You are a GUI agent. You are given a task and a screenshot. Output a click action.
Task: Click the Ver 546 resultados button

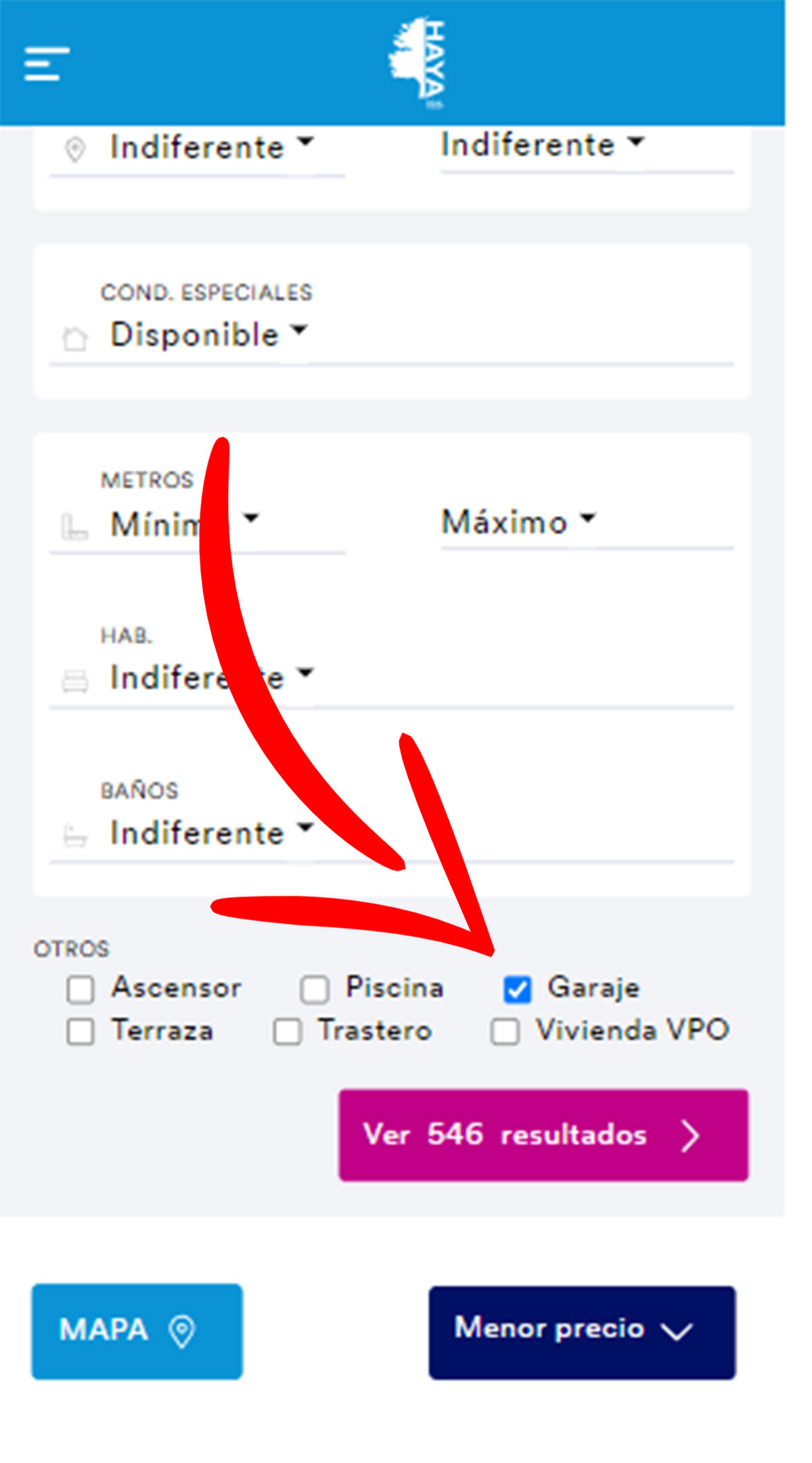point(543,1135)
